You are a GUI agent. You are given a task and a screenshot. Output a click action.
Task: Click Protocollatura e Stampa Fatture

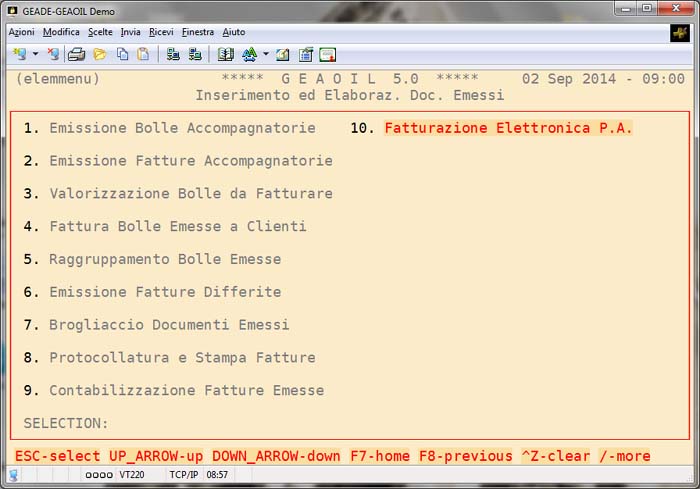(x=182, y=358)
